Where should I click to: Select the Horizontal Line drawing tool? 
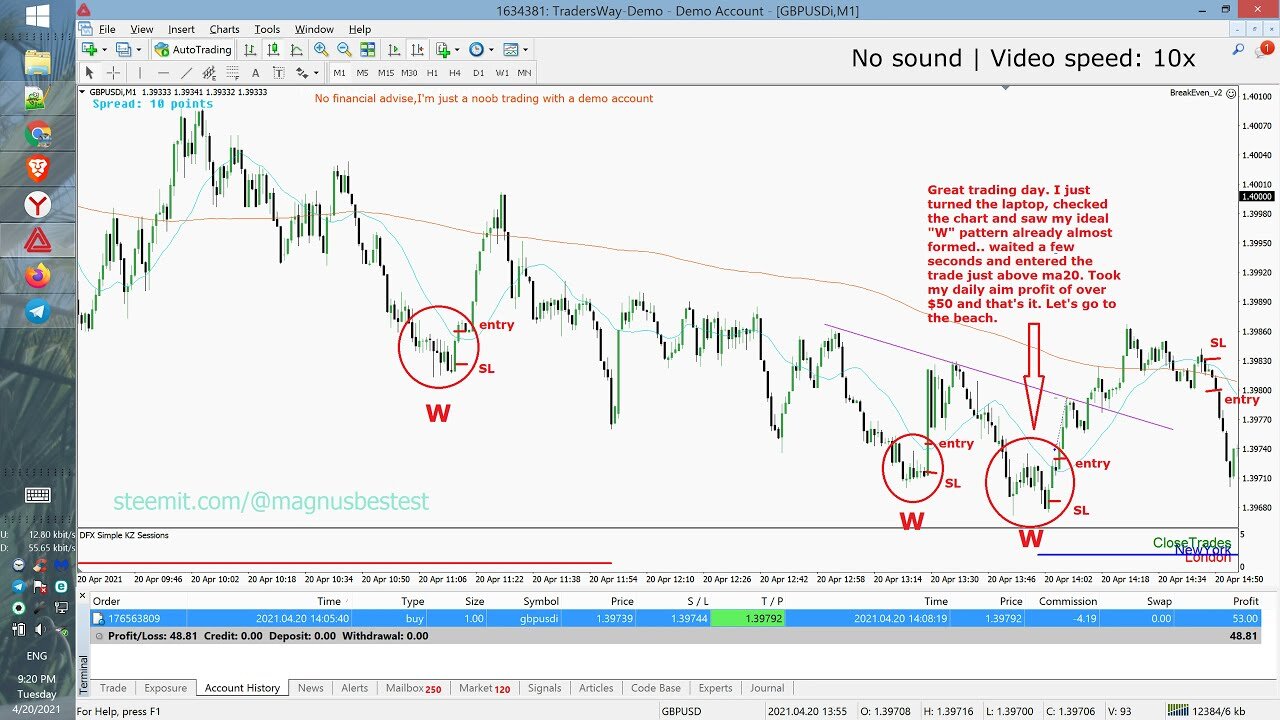(163, 73)
